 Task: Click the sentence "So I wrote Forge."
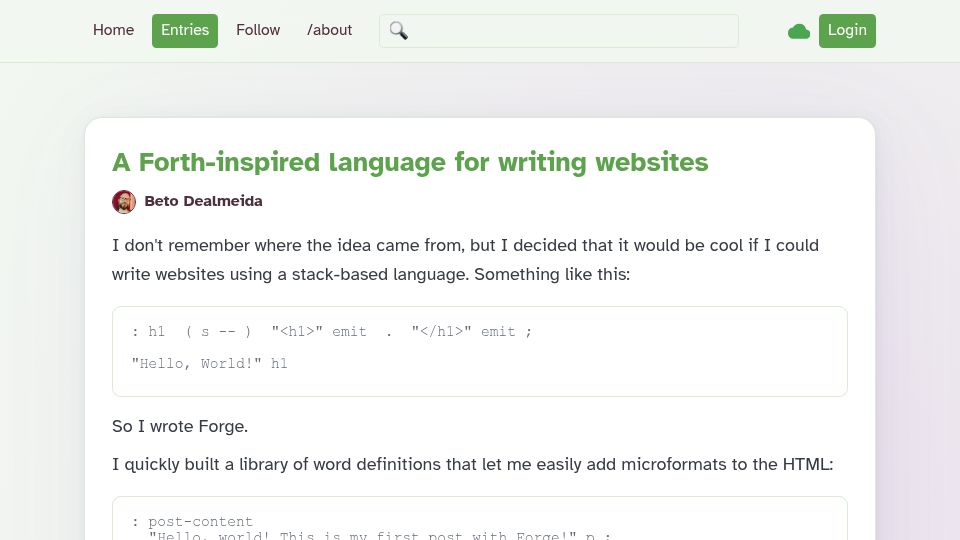(180, 426)
